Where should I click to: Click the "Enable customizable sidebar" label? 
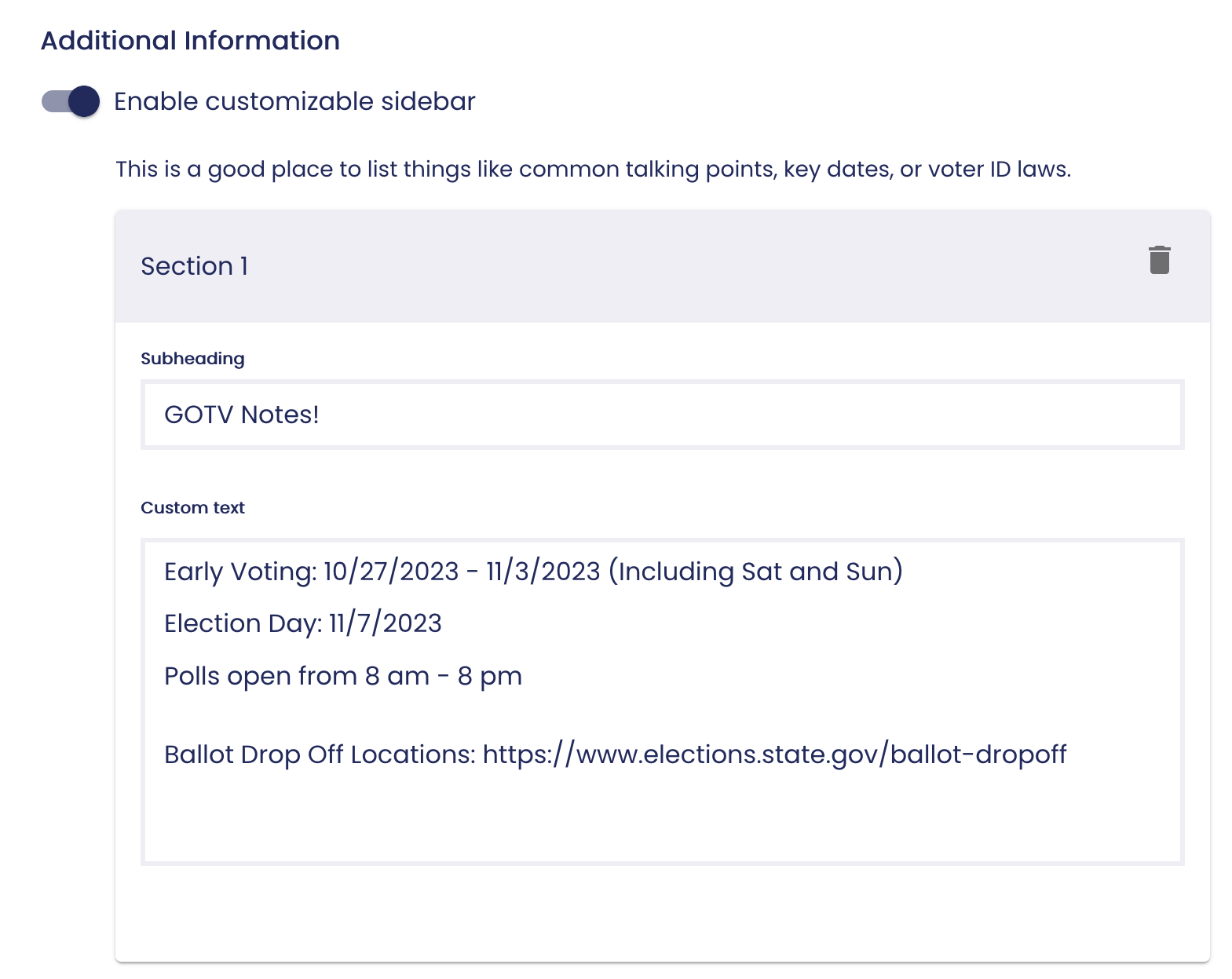click(x=294, y=101)
